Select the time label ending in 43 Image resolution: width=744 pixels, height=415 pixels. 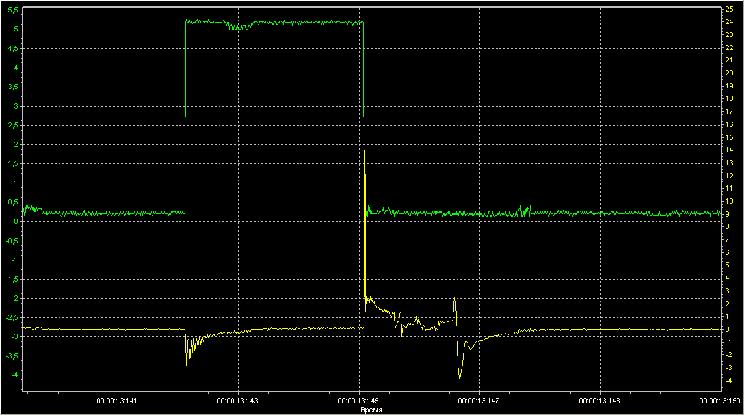coord(238,401)
